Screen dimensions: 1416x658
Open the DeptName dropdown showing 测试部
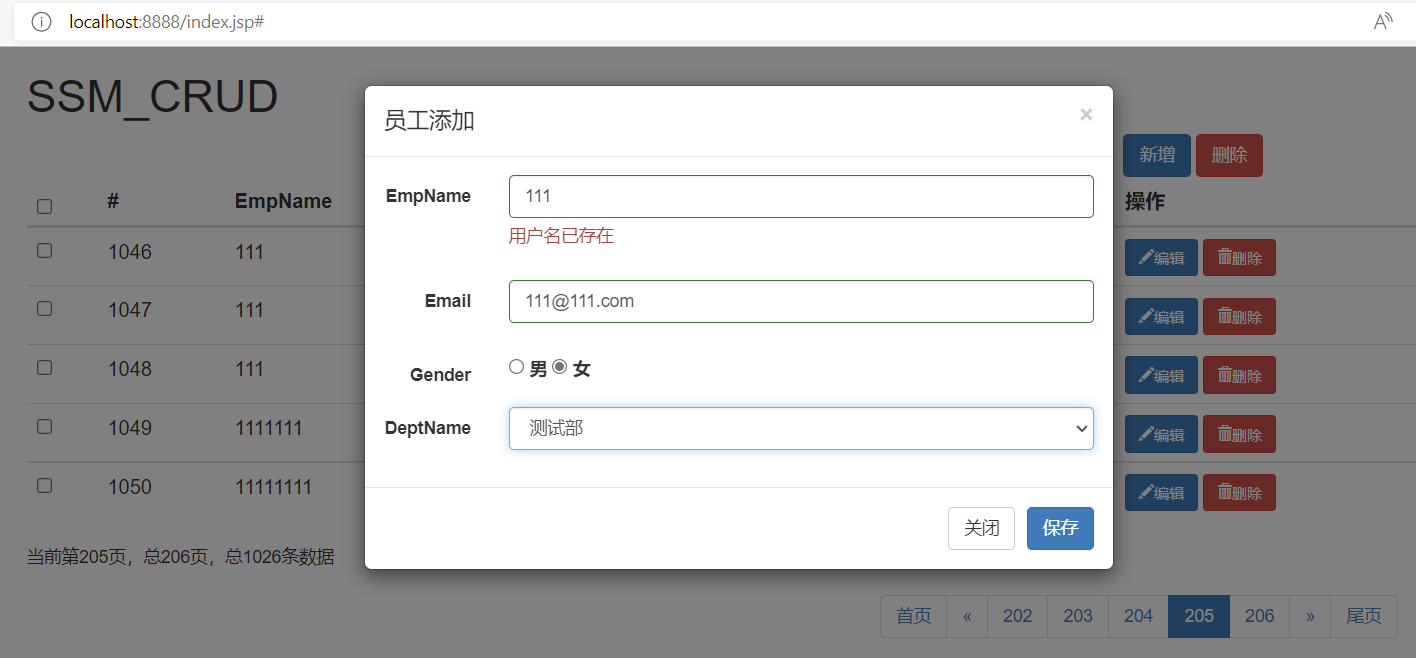pyautogui.click(x=801, y=428)
